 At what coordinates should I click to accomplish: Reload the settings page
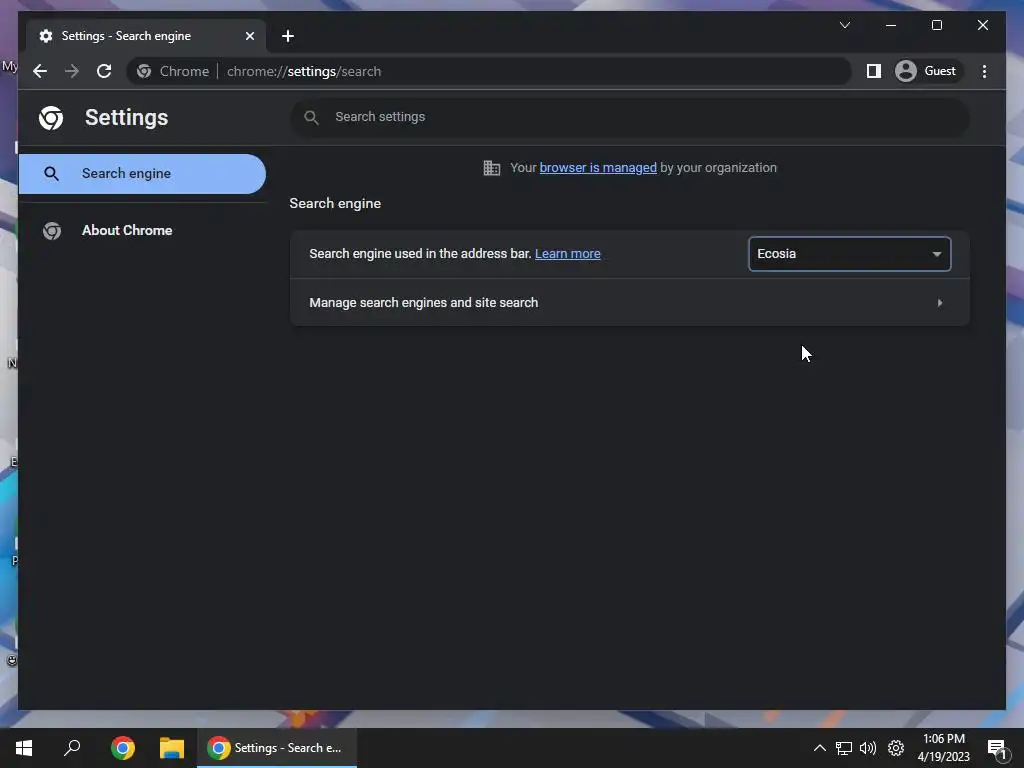(104, 71)
